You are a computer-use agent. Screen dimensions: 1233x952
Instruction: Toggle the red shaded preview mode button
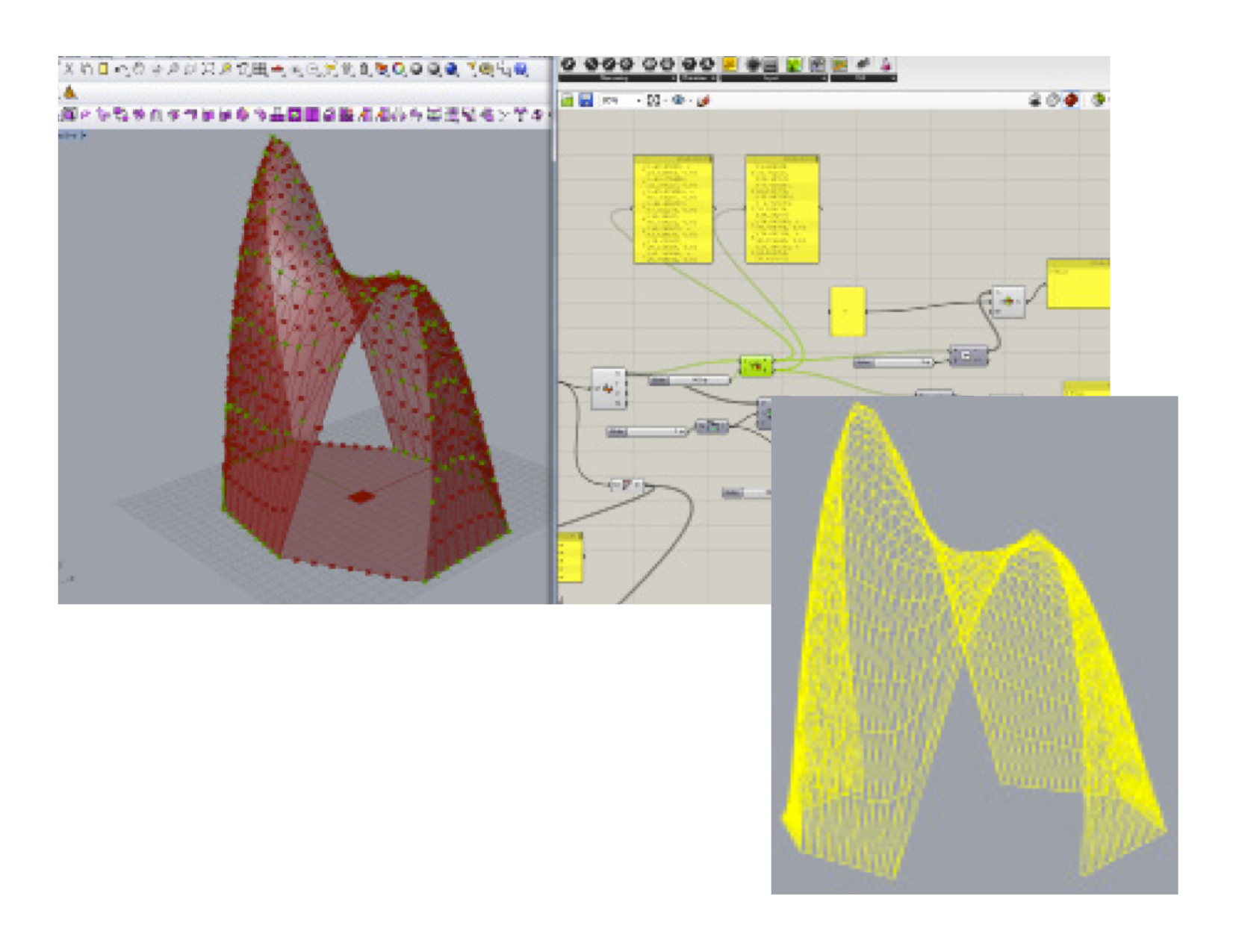coord(1072,100)
